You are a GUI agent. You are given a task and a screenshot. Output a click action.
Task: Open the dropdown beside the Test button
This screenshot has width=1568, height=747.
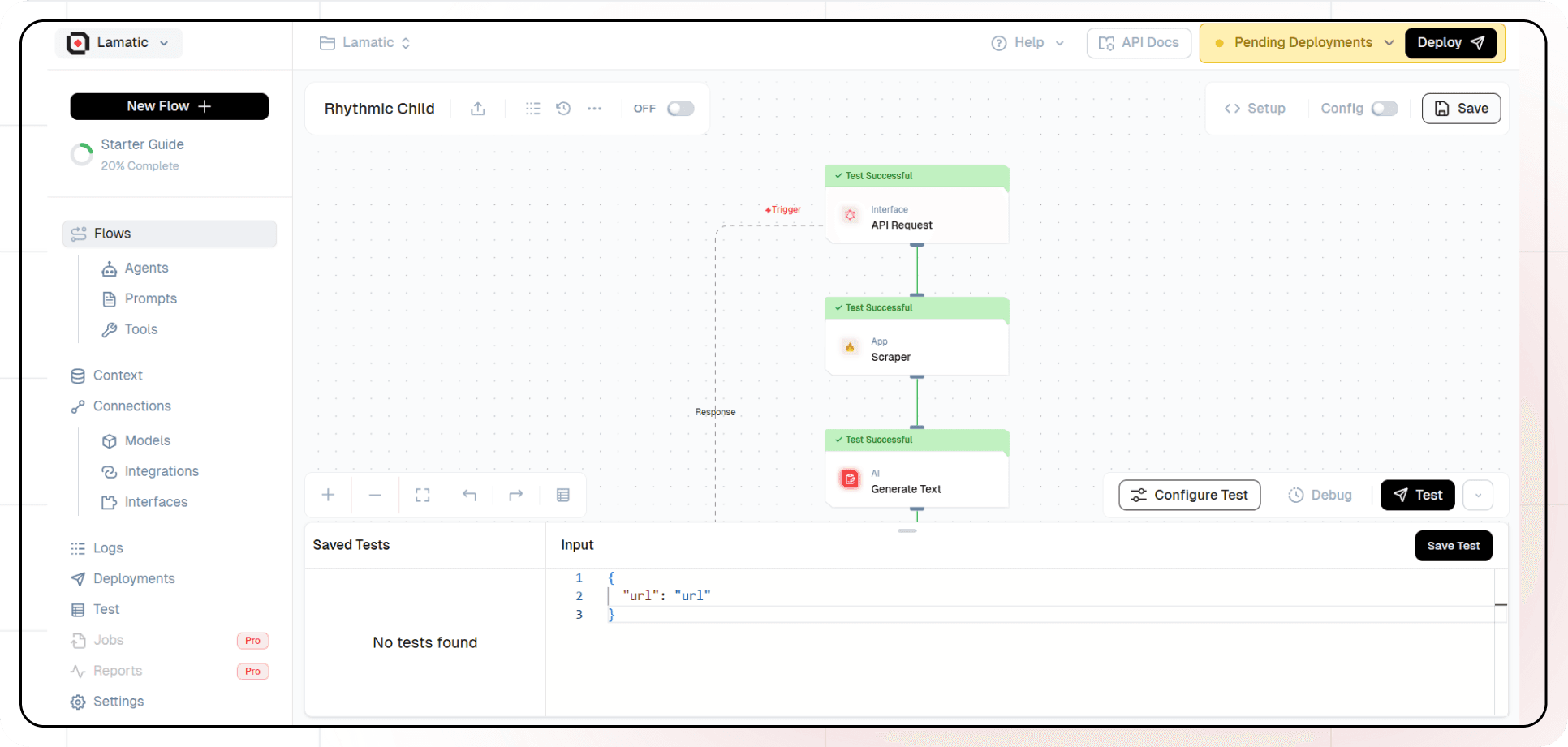[x=1478, y=495]
